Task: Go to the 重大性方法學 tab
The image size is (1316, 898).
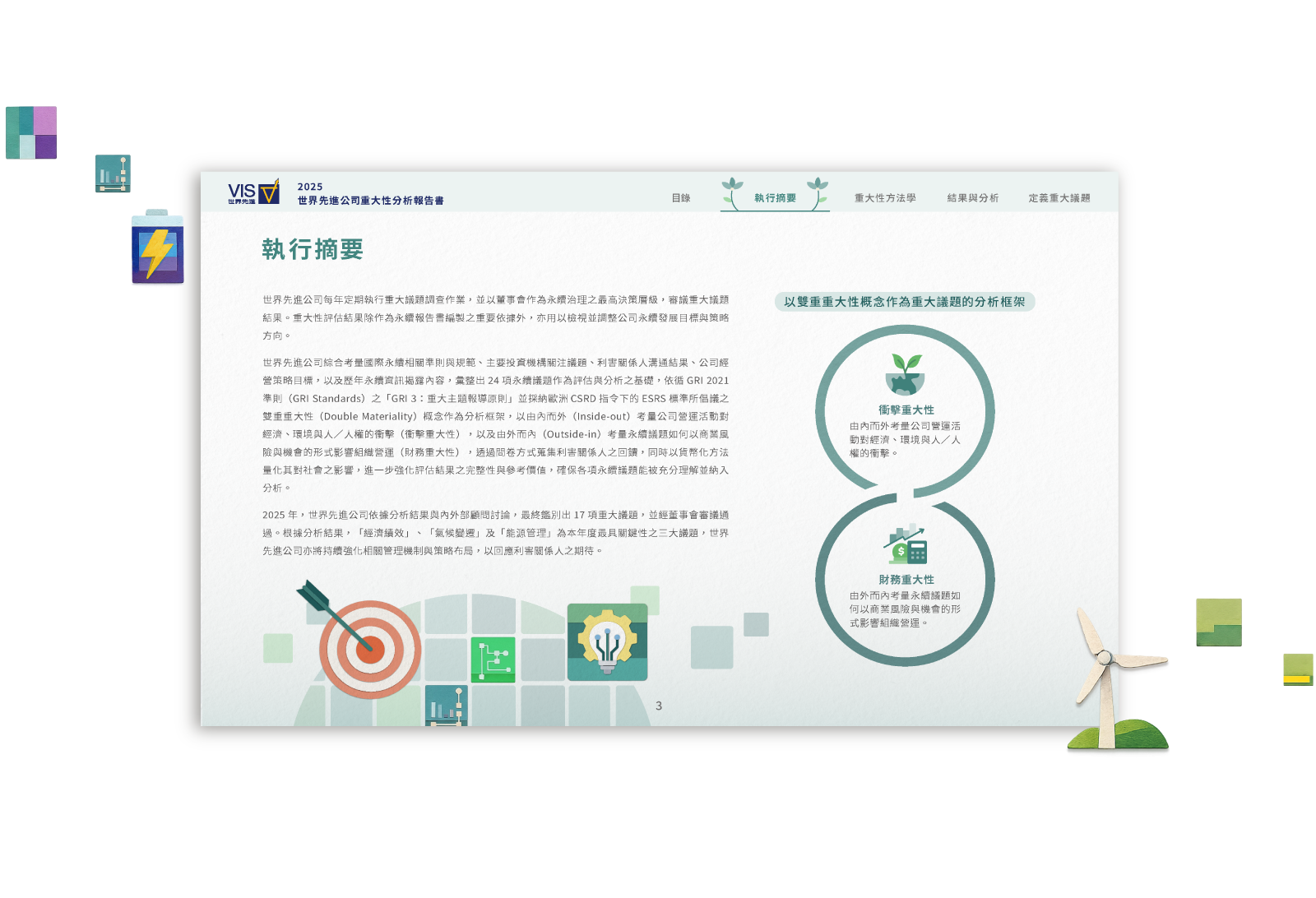Action: coord(885,198)
